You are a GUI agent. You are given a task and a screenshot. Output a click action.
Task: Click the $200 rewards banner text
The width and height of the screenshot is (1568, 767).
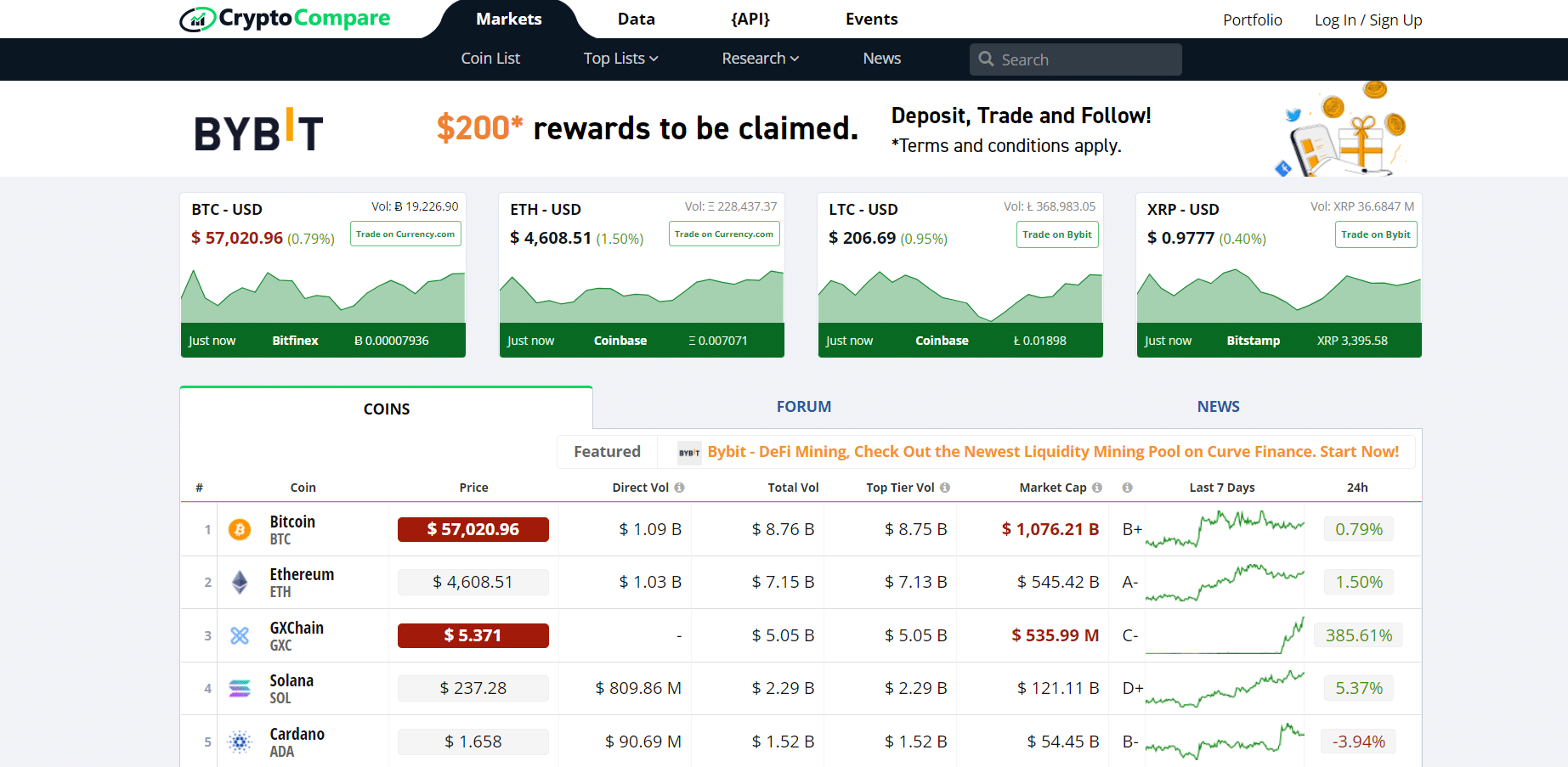point(647,128)
